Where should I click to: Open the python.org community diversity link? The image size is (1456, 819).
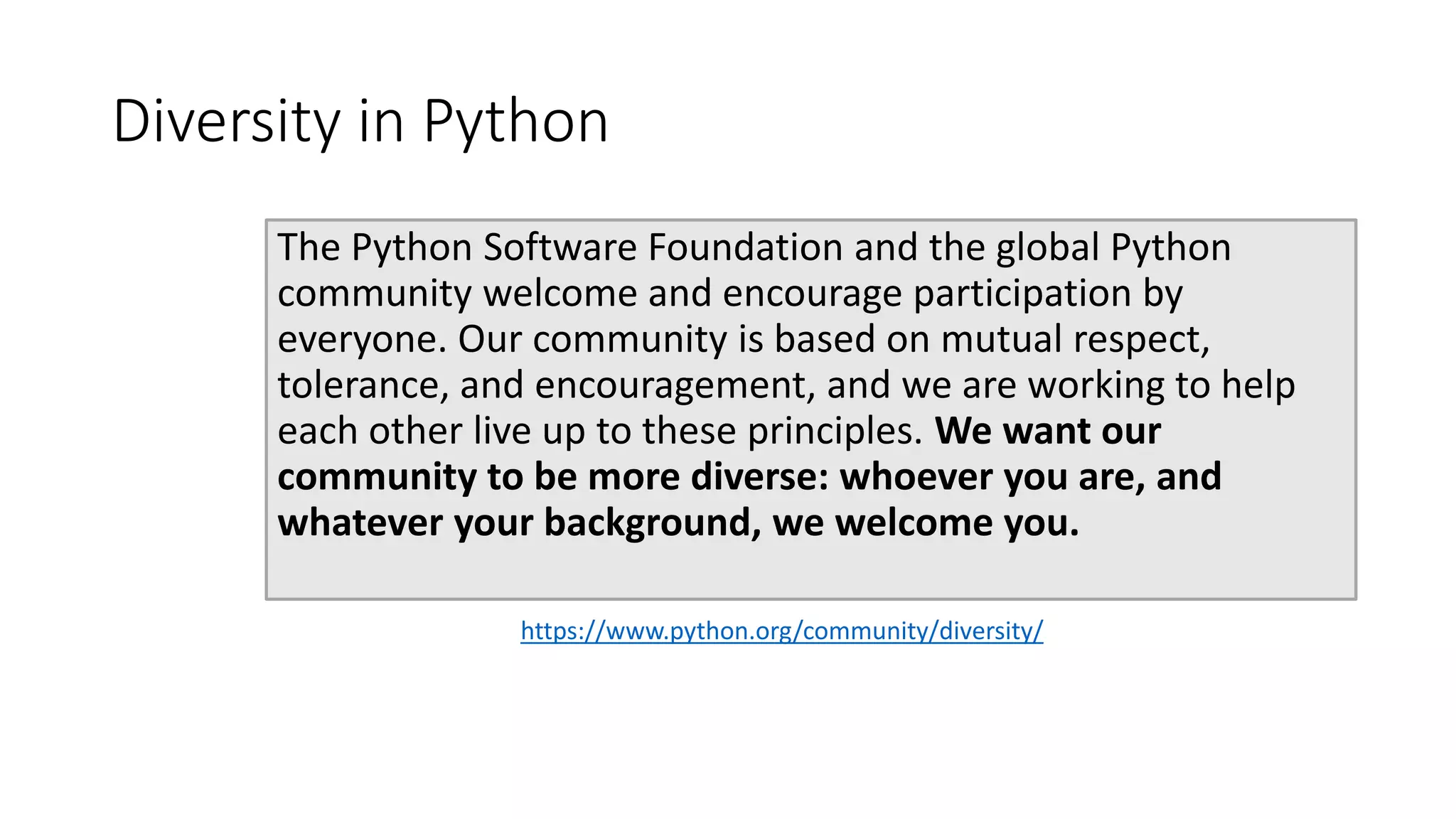[781, 631]
